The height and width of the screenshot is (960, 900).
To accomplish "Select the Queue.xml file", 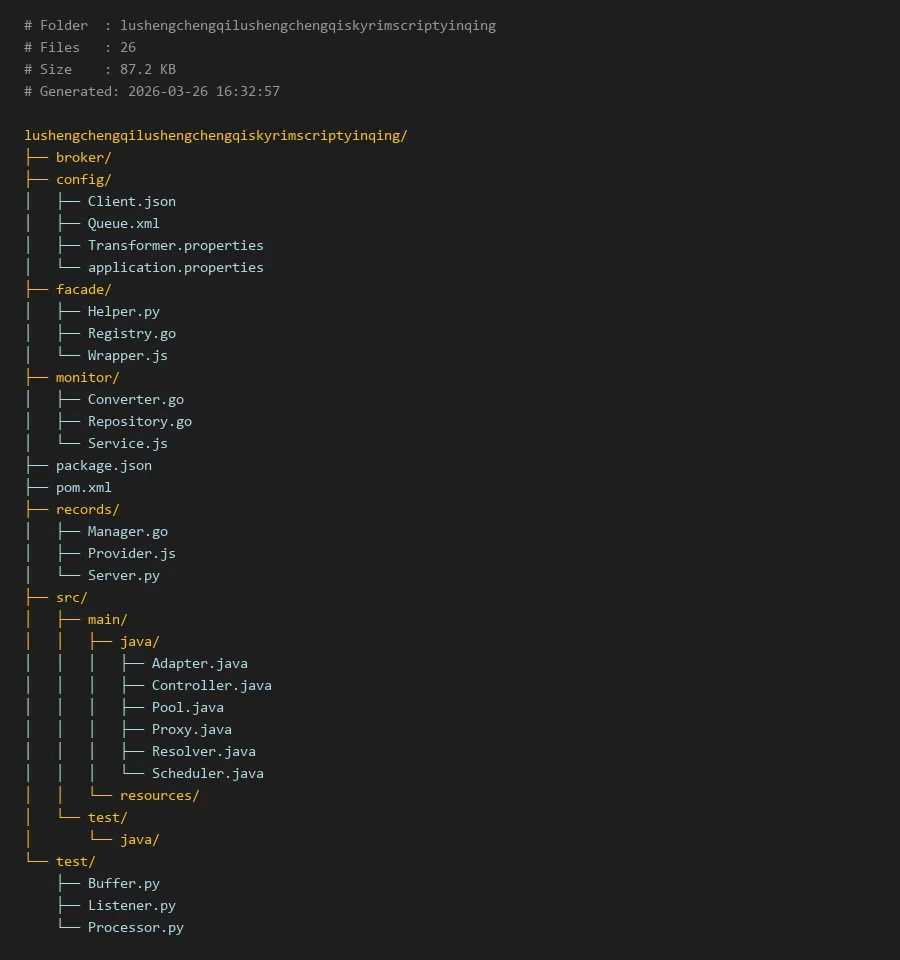I will point(123,223).
